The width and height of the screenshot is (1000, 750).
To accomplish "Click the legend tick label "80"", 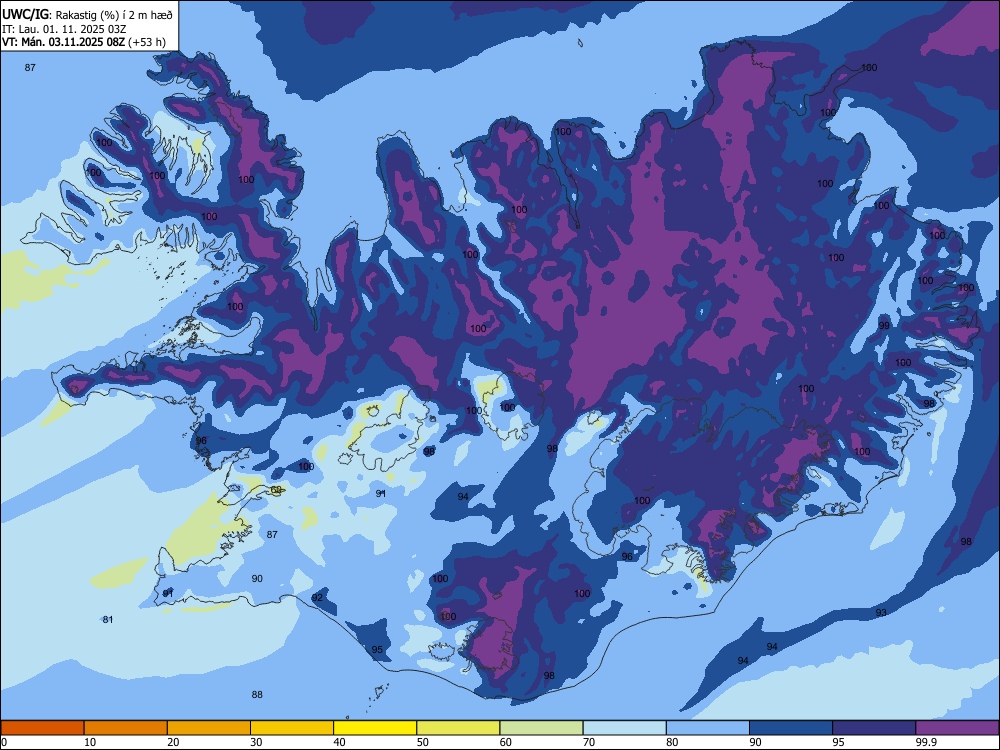I will pyautogui.click(x=672, y=742).
